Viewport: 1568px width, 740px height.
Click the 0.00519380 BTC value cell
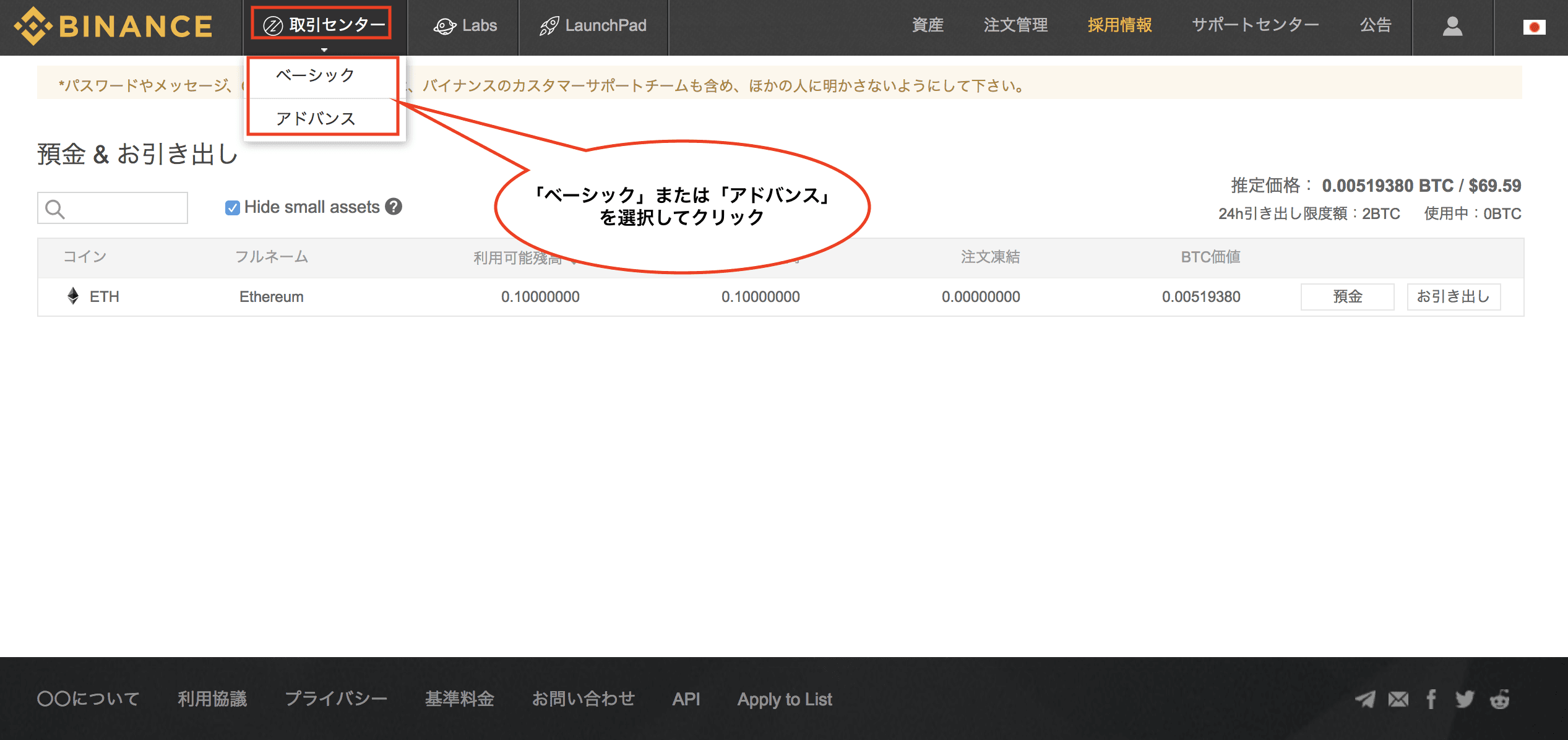click(x=1200, y=297)
